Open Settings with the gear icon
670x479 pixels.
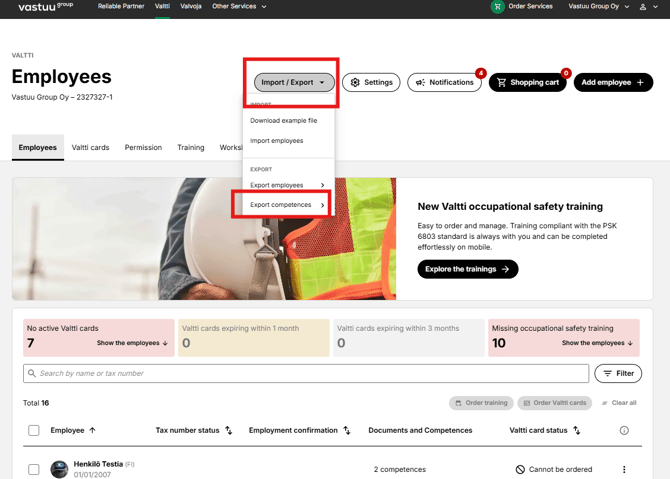371,82
